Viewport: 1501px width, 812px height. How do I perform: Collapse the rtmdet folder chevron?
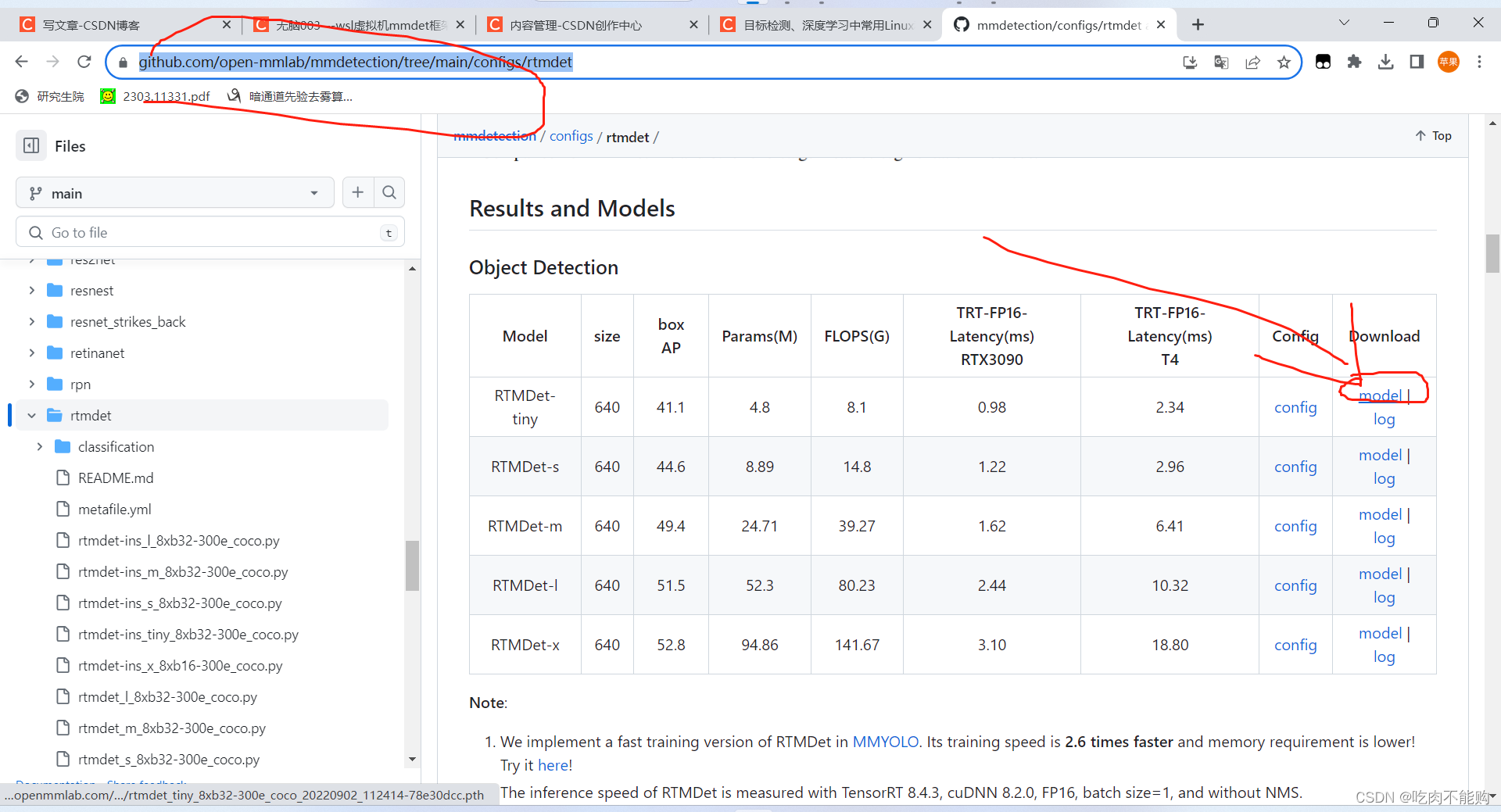[x=31, y=415]
